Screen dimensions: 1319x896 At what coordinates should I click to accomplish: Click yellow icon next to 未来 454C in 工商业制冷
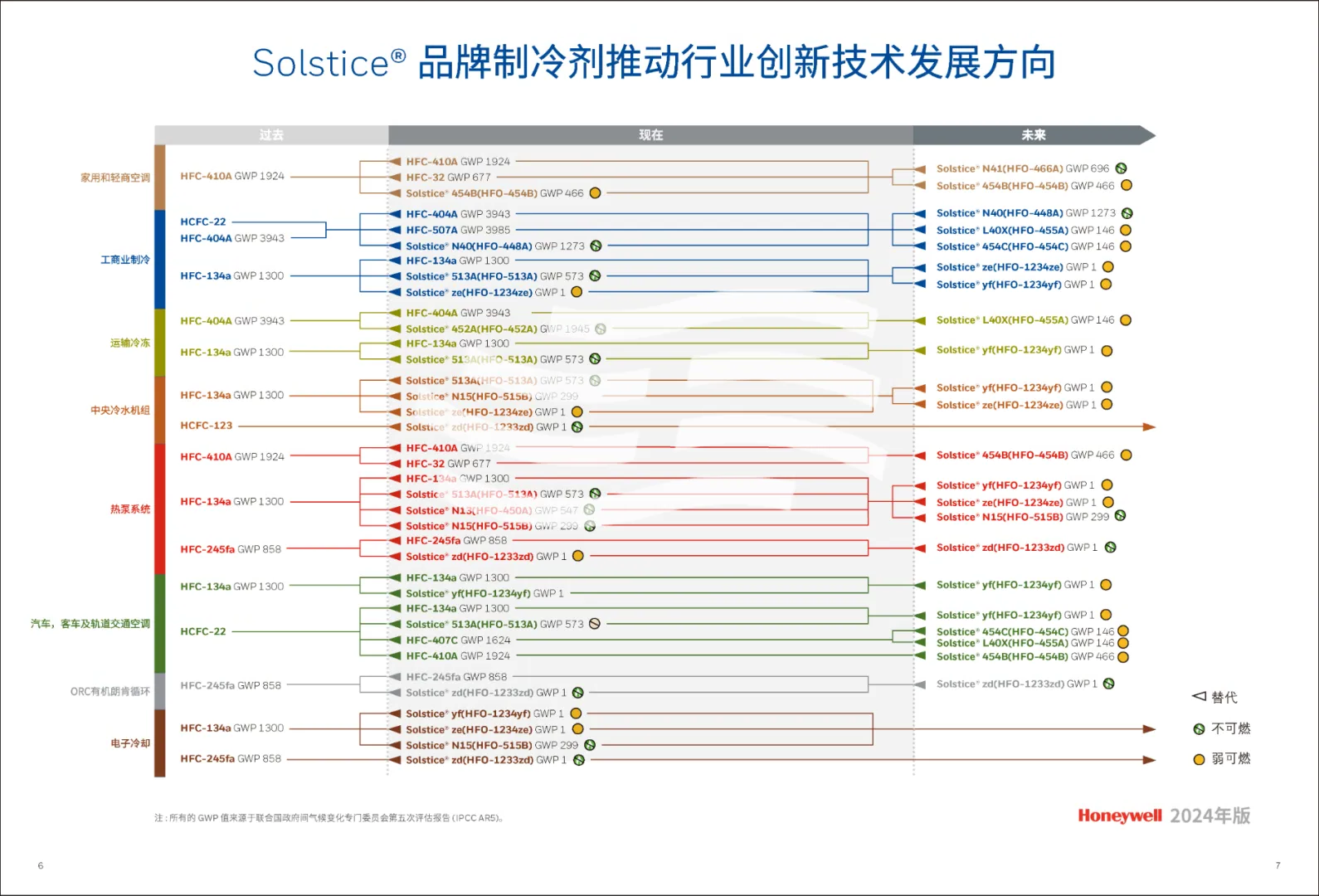coord(1126,246)
